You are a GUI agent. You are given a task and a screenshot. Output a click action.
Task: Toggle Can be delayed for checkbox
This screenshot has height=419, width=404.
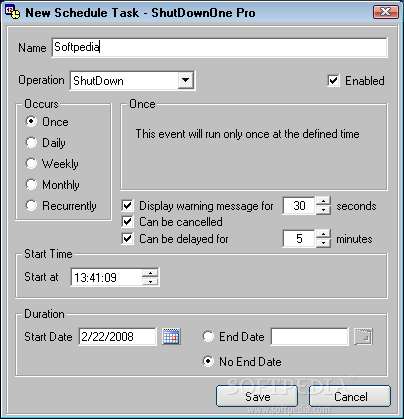pyautogui.click(x=128, y=239)
